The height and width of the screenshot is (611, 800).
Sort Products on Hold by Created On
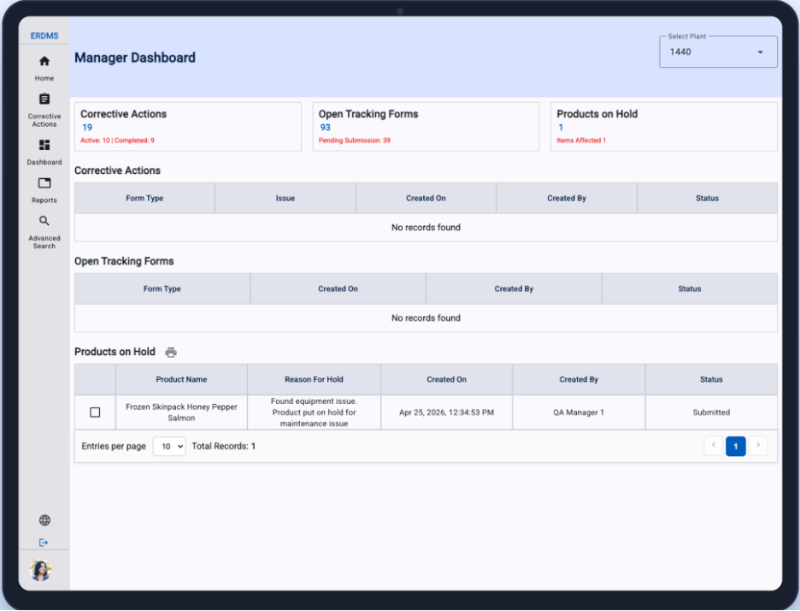[x=446, y=379]
